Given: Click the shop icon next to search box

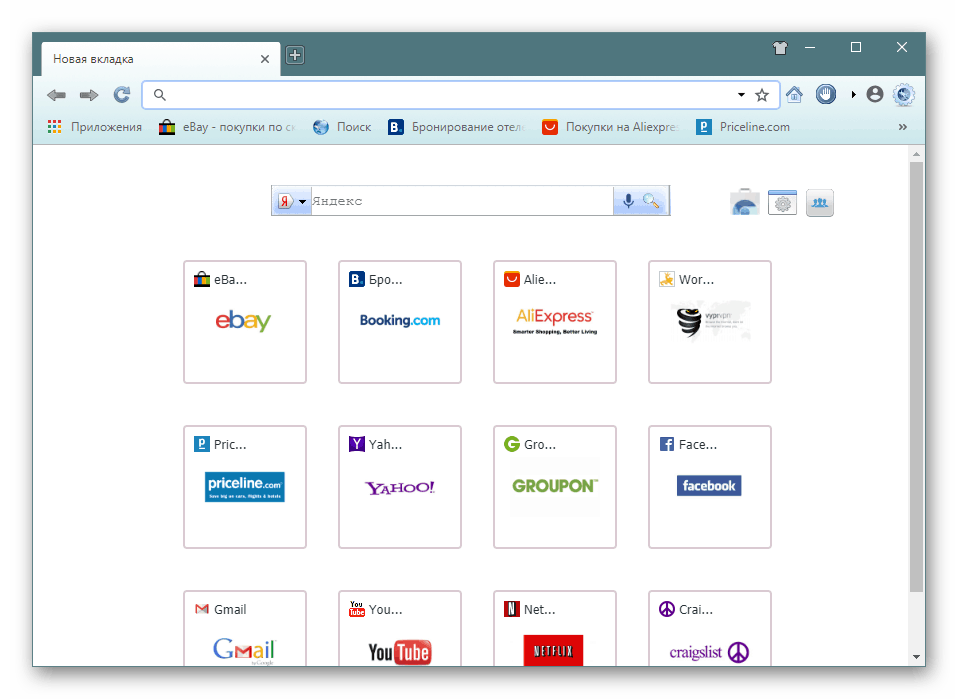Looking at the screenshot, I should click(745, 202).
